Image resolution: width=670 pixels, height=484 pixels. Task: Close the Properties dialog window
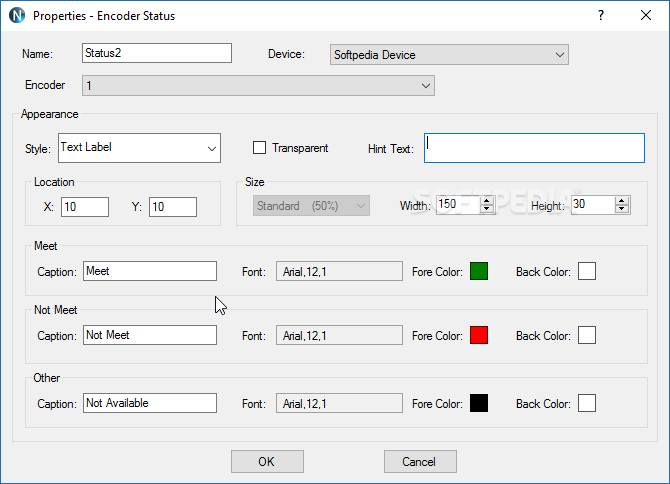coord(646,16)
